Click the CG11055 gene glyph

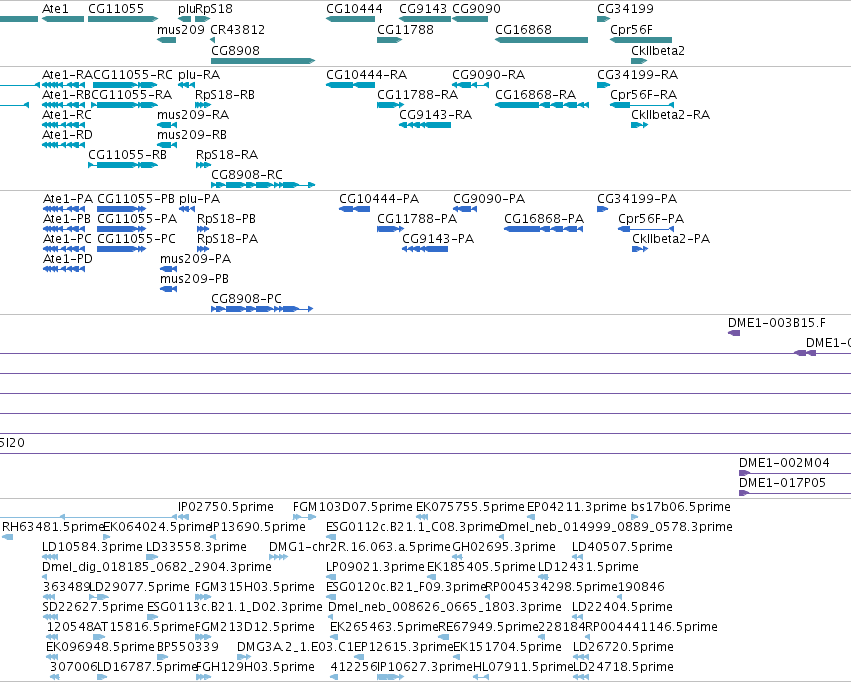tap(123, 19)
